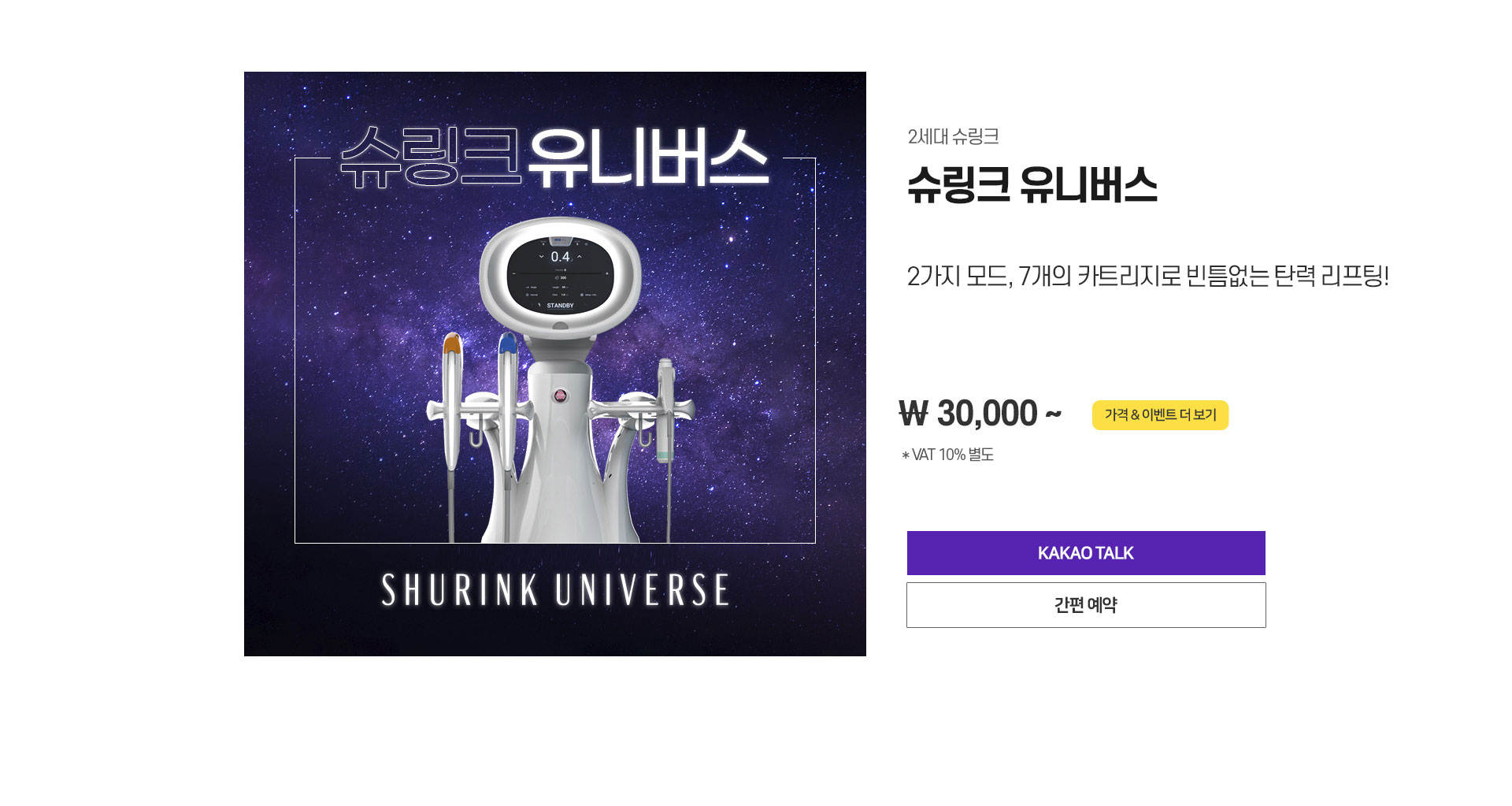Click the purple KAKAO TALK button
This screenshot has width=1512, height=806.
[x=1086, y=553]
